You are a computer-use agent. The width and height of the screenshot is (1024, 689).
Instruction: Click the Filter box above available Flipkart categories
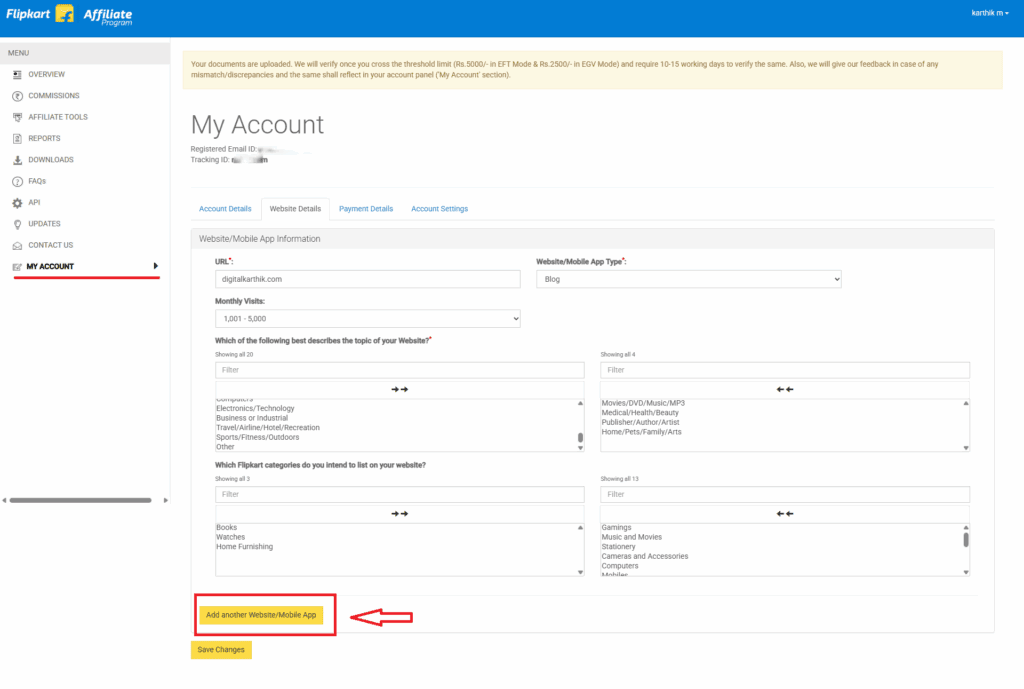399,494
